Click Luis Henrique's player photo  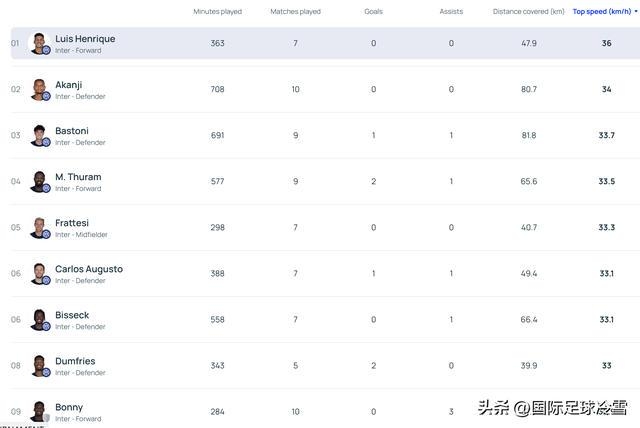pyautogui.click(x=39, y=42)
